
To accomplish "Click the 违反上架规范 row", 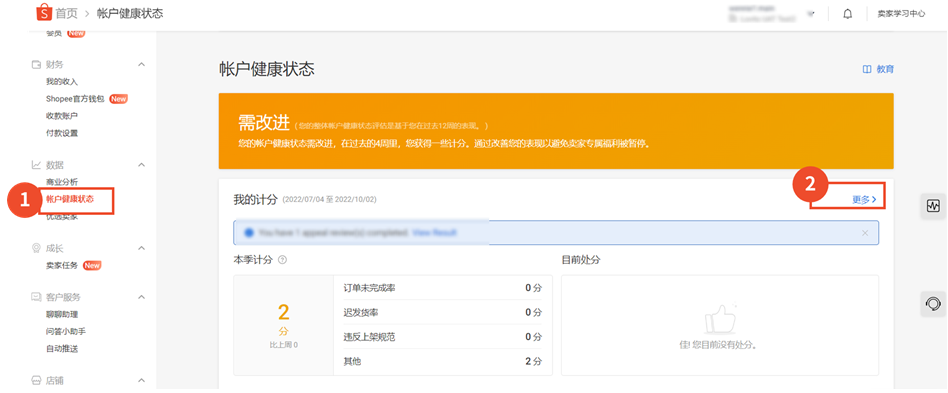I will coord(443,337).
